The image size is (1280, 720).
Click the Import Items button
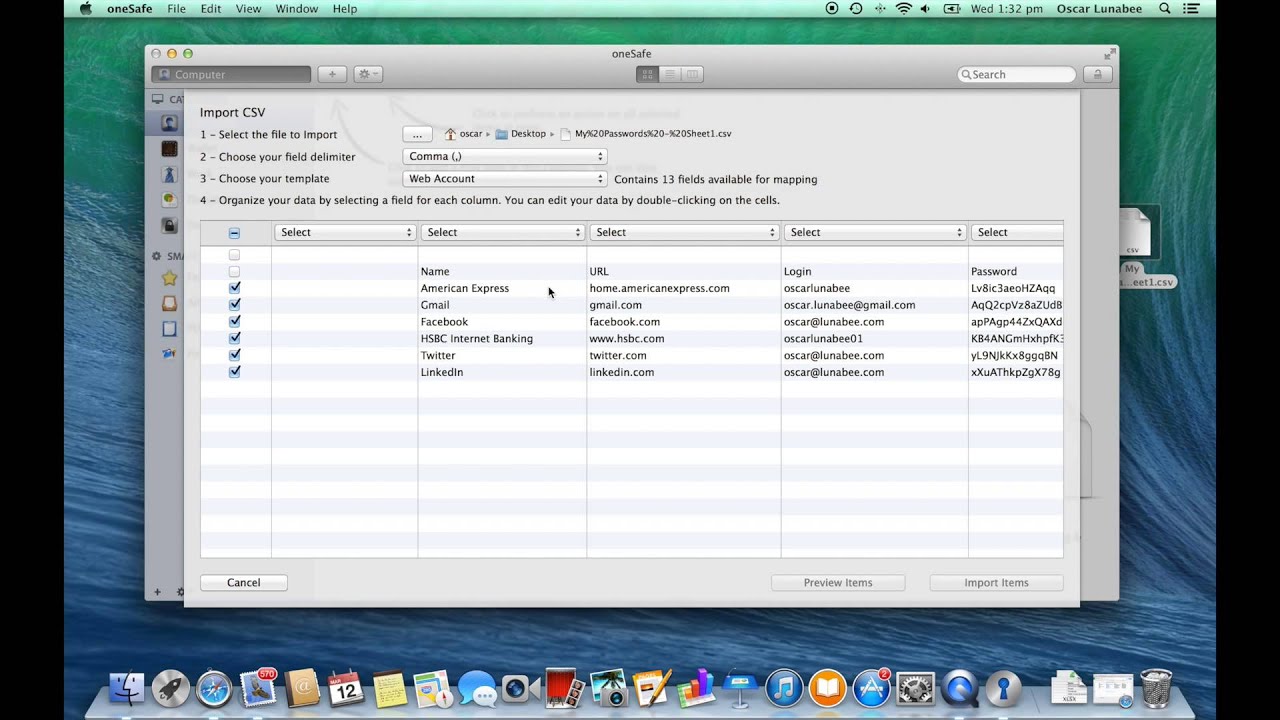[x=996, y=583]
